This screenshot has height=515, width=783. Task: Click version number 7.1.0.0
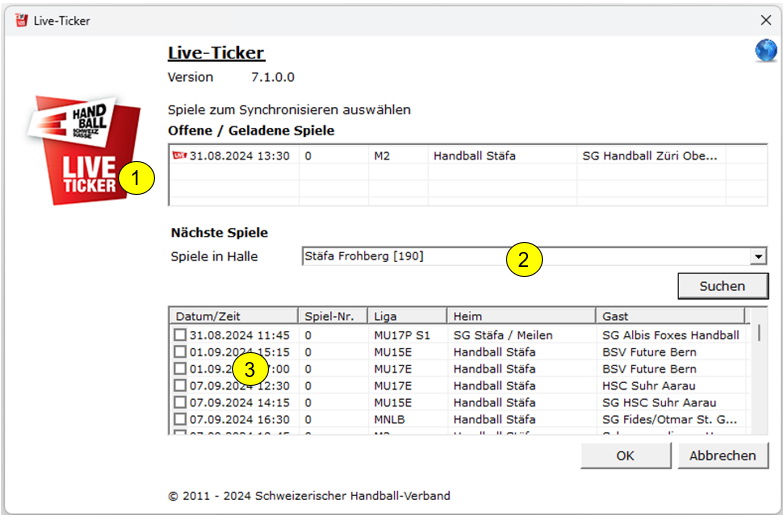[273, 77]
